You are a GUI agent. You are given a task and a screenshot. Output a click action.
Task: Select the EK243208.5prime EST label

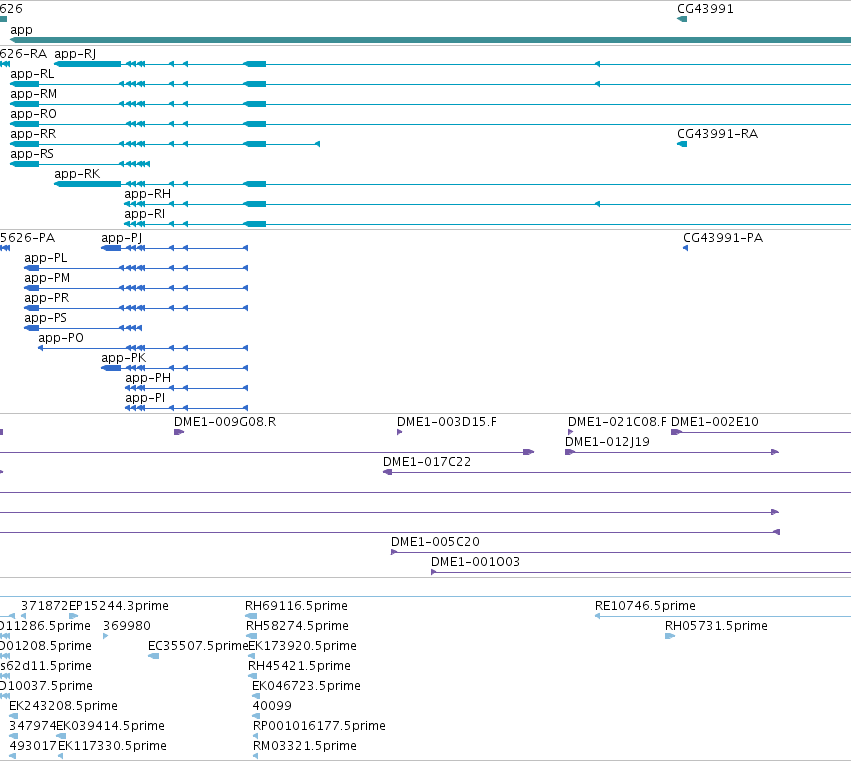63,706
